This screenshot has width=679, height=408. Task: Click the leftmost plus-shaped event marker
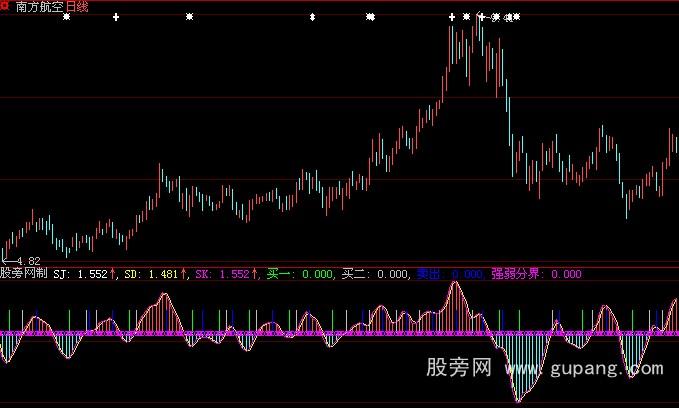point(116,17)
